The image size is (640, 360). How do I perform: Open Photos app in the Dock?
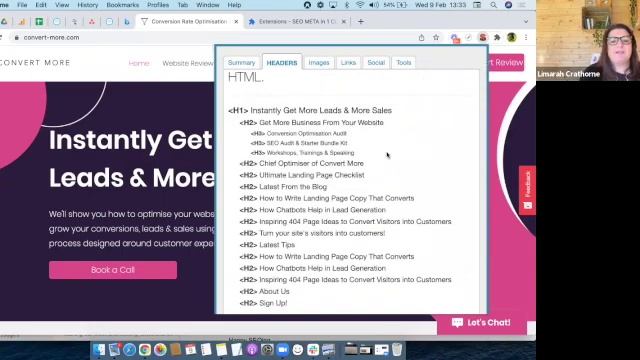coord(160,350)
